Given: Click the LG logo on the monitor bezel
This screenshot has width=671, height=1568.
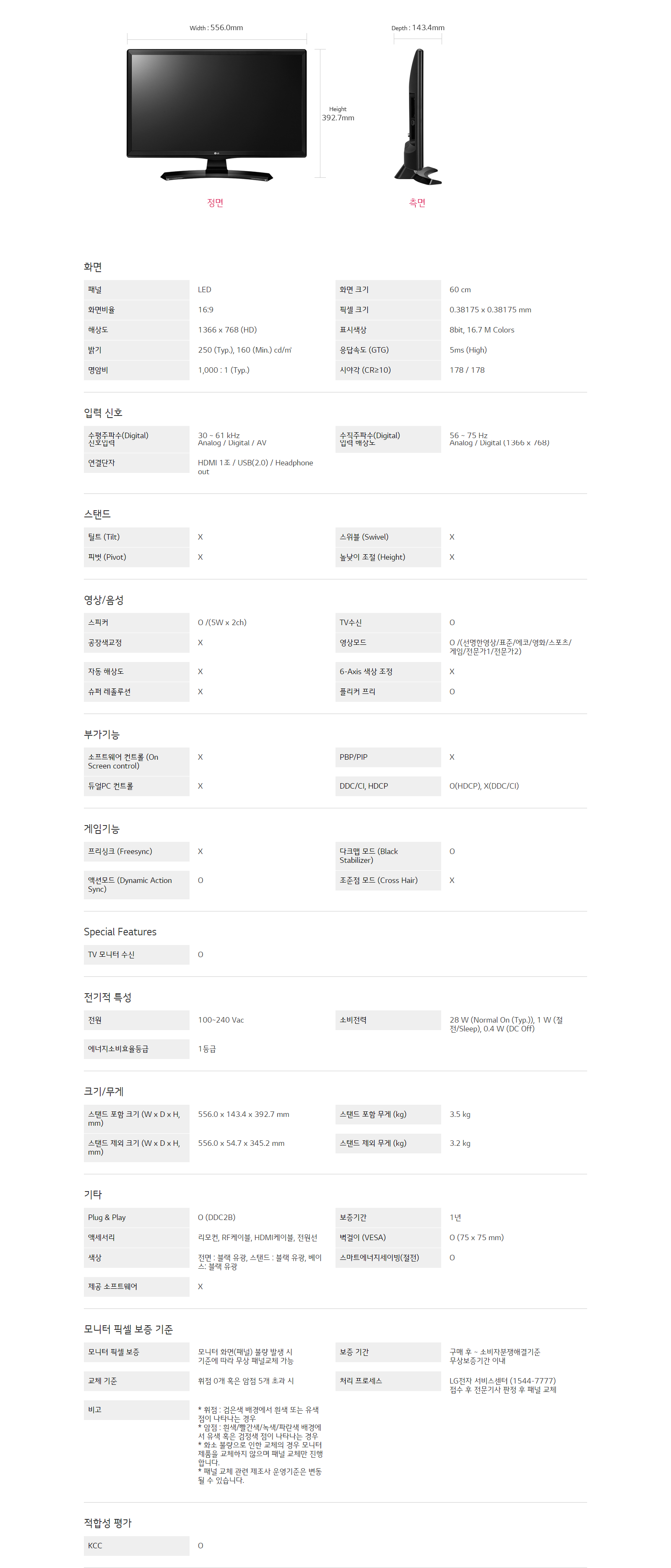Looking at the screenshot, I should point(216,153).
